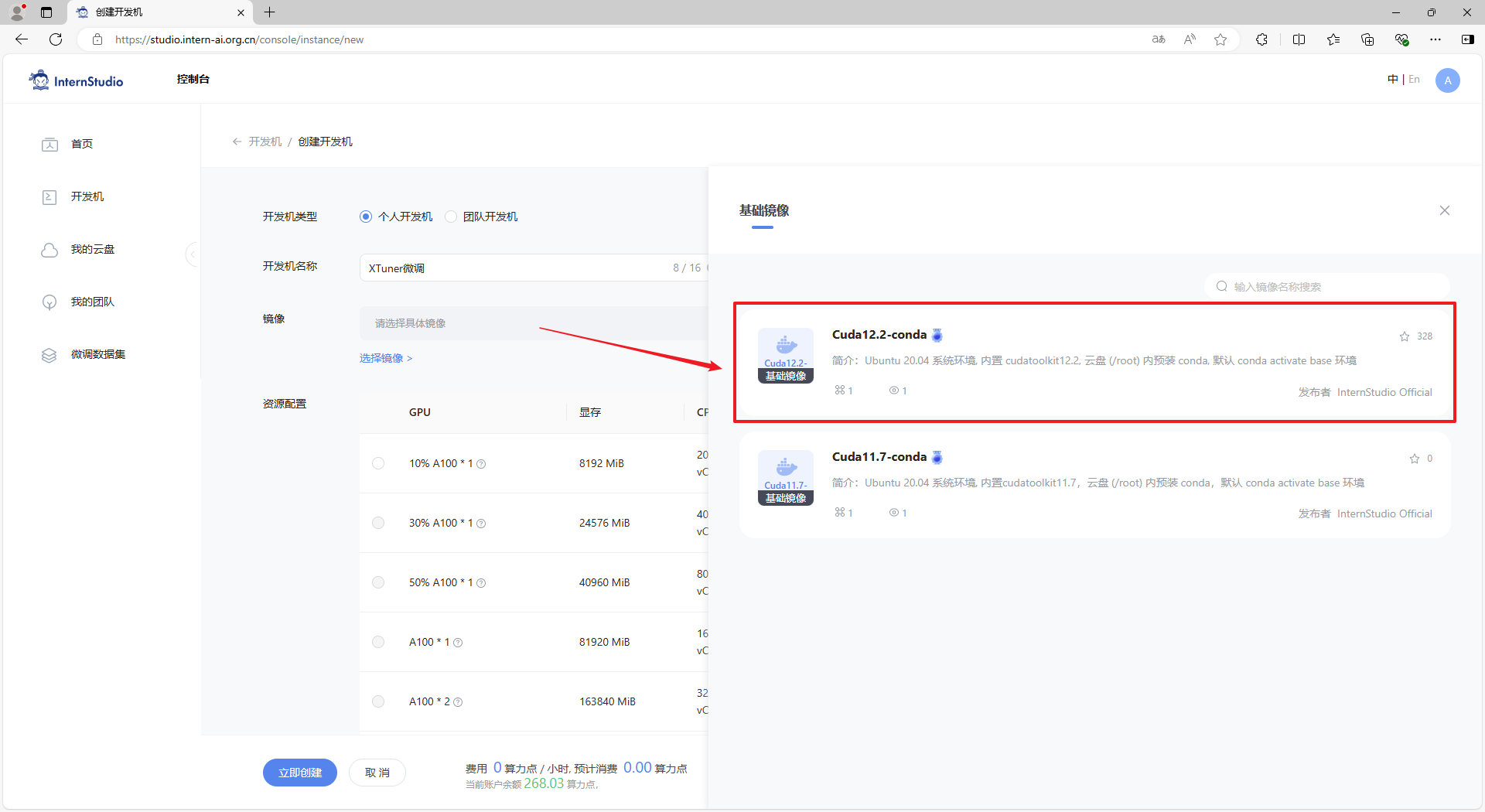1485x812 pixels.
Task: Click the back arrow beside 开发机 breadcrumb
Action: point(237,142)
